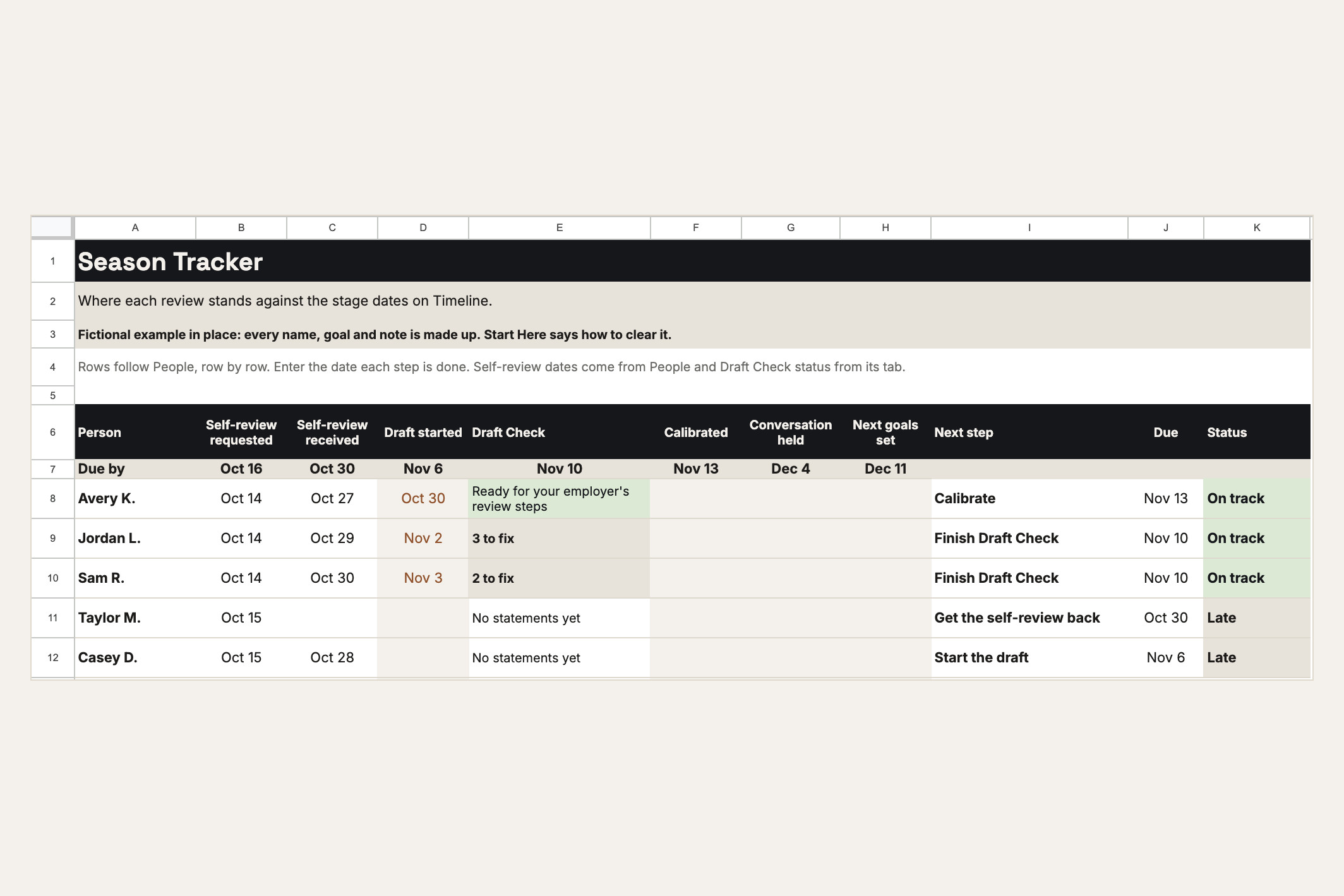Select 'Get the self-review back' next step cell

(x=1029, y=618)
